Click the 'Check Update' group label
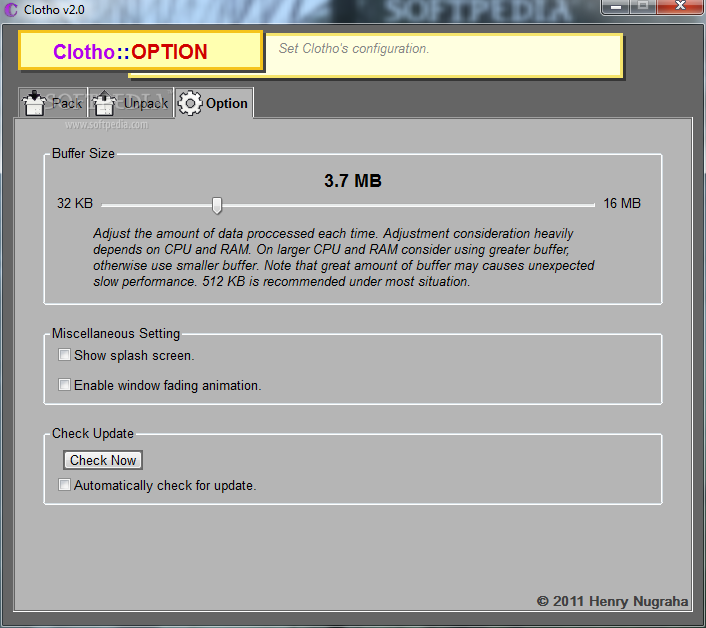This screenshot has height=628, width=706. 93,433
